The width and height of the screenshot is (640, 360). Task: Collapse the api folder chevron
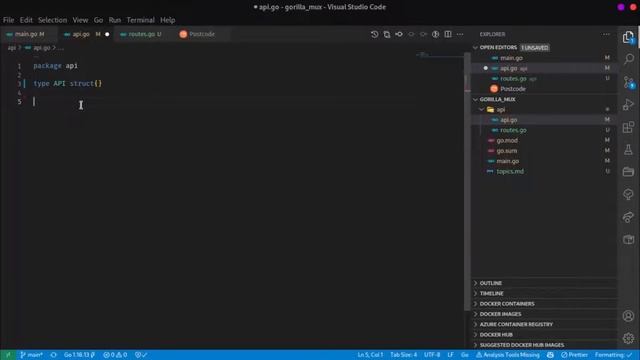[482, 109]
